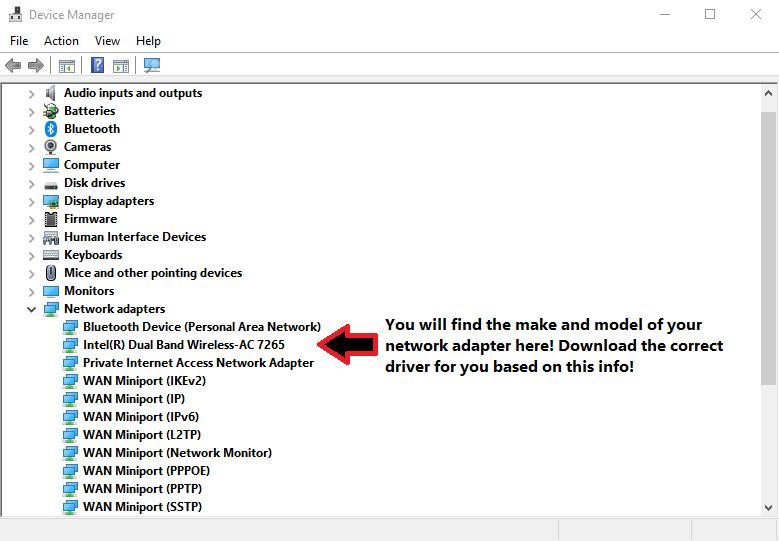
Task: Expand the Firmware node
Action: tap(31, 220)
